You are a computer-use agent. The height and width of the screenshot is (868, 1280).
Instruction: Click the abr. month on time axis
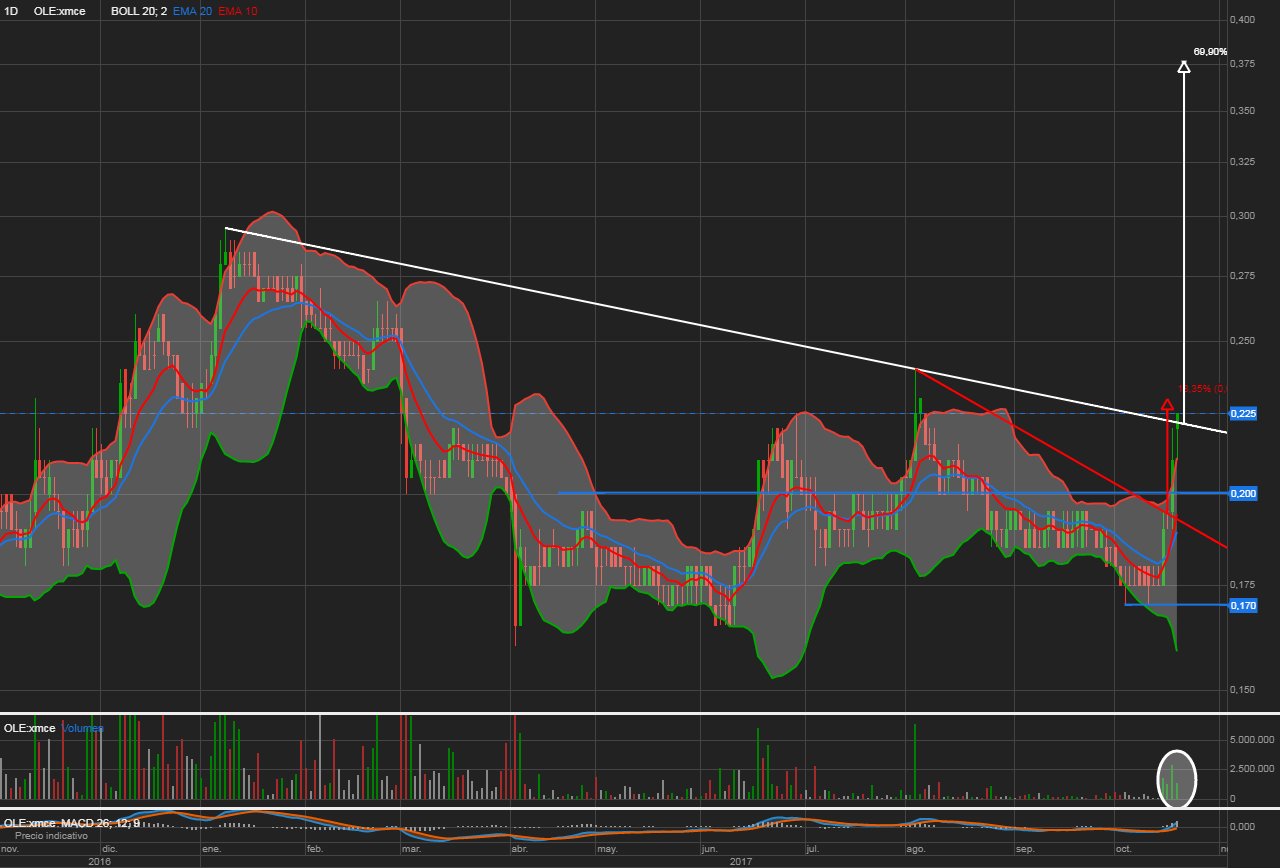tap(518, 849)
